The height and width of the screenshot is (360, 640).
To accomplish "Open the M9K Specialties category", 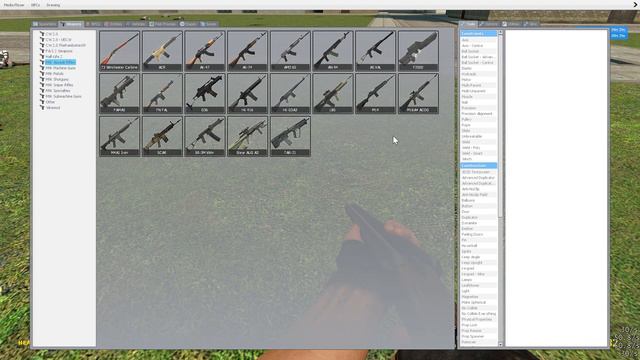I will (58, 91).
